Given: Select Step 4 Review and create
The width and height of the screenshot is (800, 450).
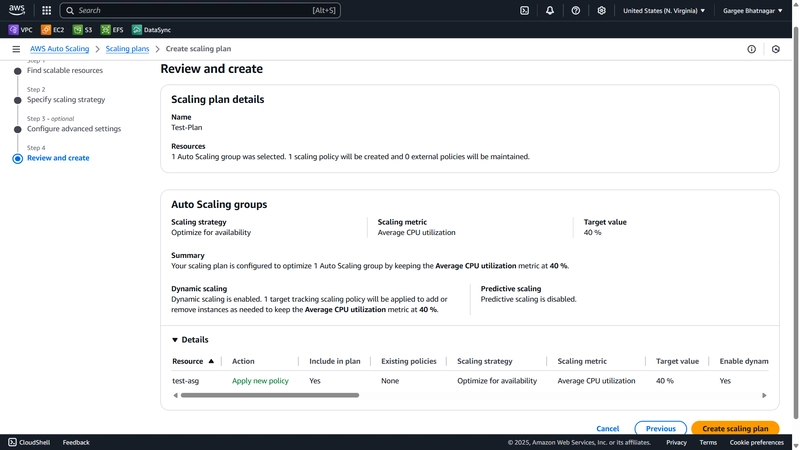Looking at the screenshot, I should (x=58, y=158).
